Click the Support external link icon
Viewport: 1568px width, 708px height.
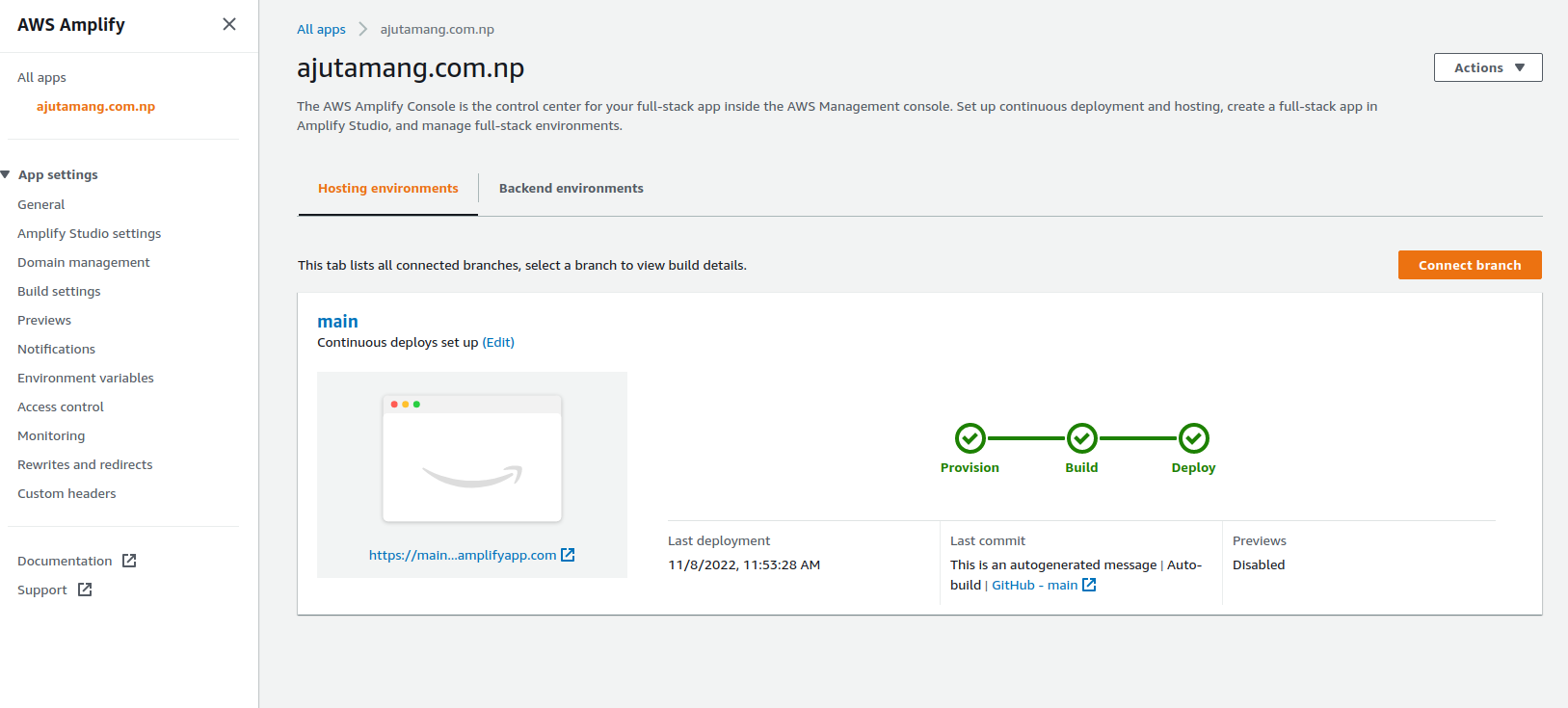click(85, 590)
